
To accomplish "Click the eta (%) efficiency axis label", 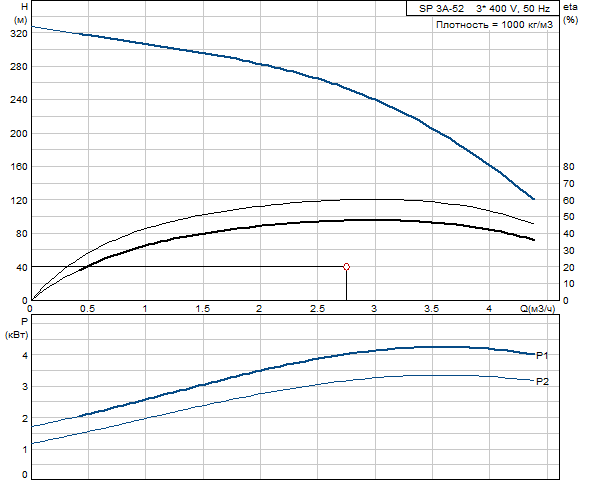I will pyautogui.click(x=570, y=13).
